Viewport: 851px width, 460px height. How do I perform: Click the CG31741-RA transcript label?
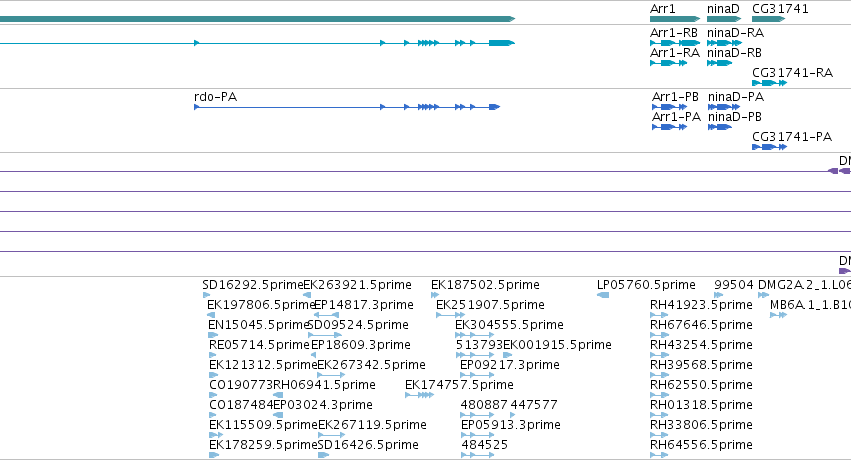[x=792, y=73]
